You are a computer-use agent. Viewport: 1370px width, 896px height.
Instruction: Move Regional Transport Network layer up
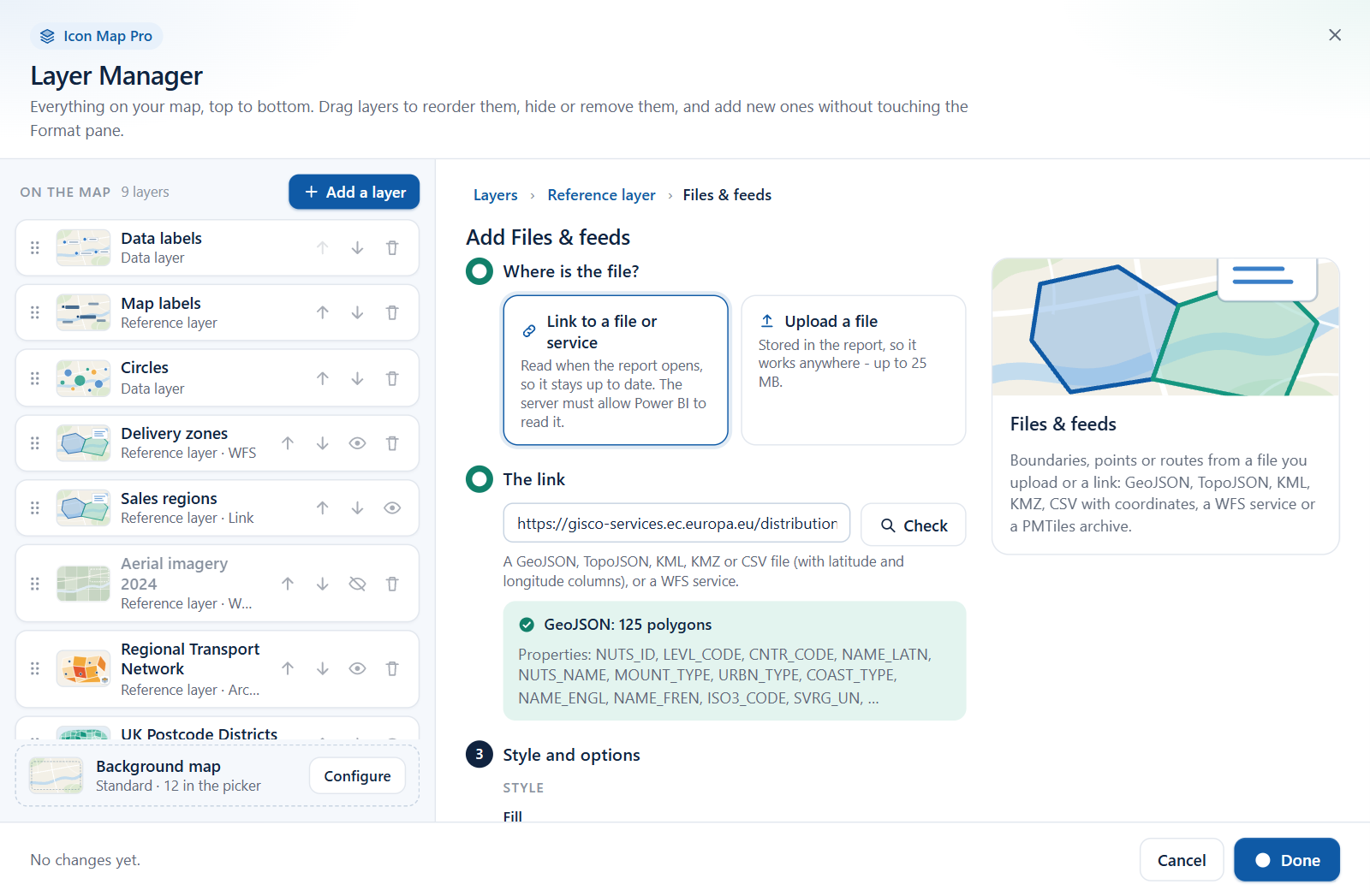[x=288, y=669]
